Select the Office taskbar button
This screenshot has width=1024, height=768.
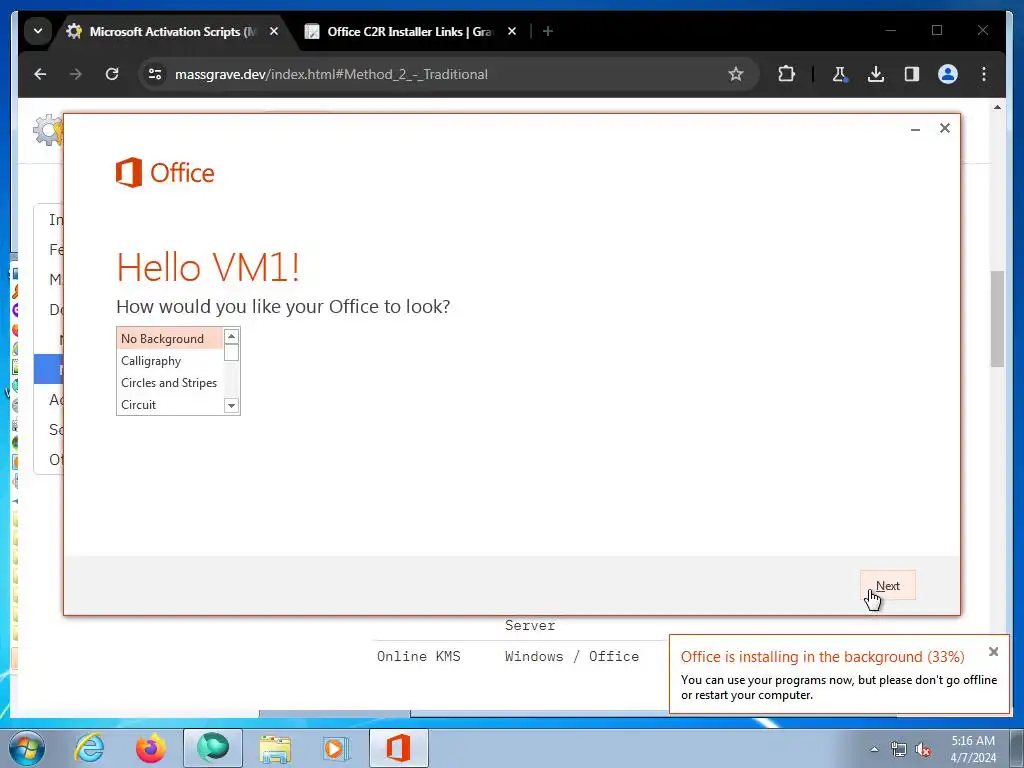pyautogui.click(x=399, y=748)
